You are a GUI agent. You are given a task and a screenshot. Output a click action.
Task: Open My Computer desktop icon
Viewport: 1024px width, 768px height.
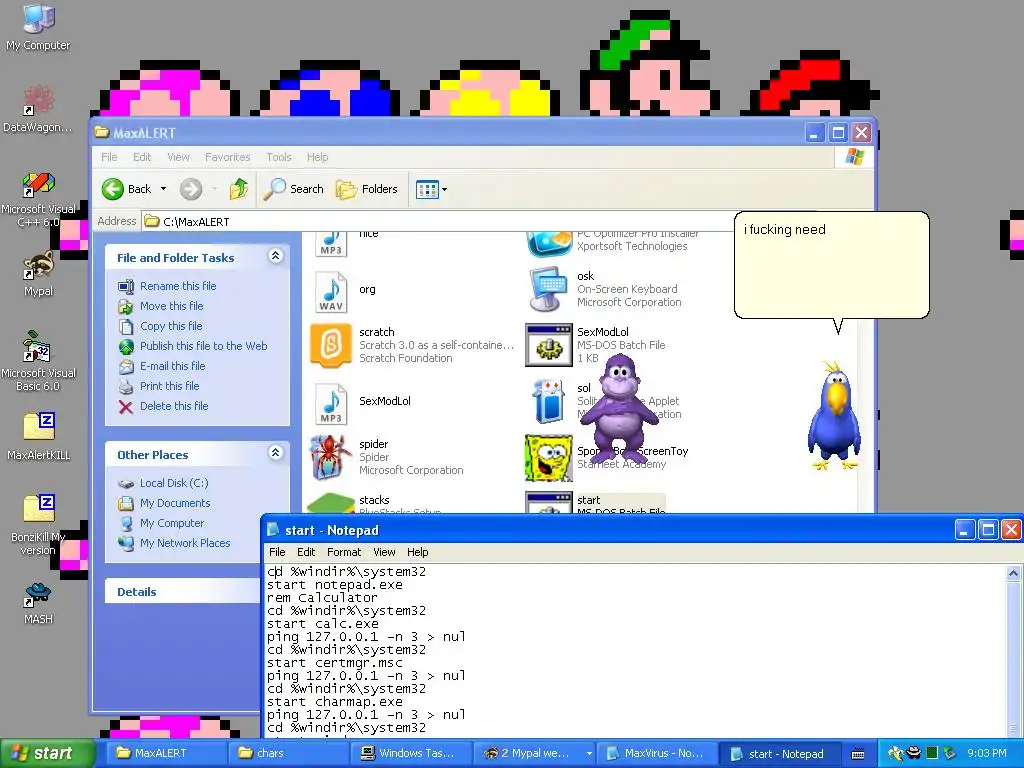point(39,26)
